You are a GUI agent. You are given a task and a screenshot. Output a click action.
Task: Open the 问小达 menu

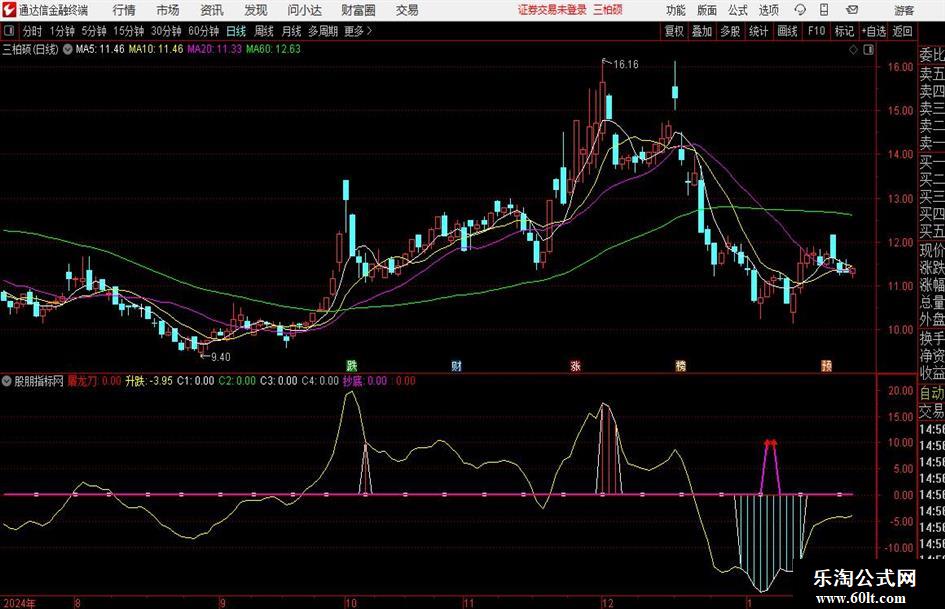coord(304,10)
